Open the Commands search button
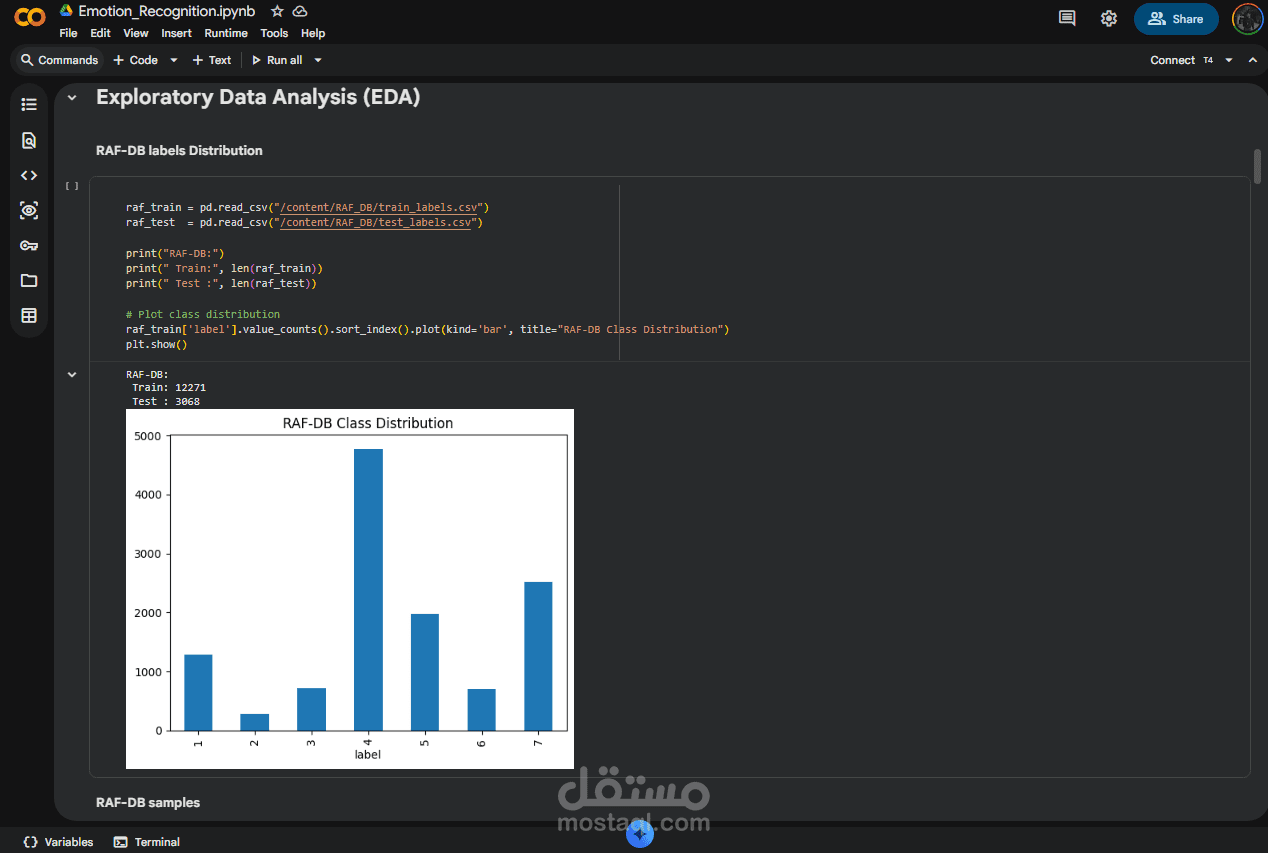 tap(60, 60)
